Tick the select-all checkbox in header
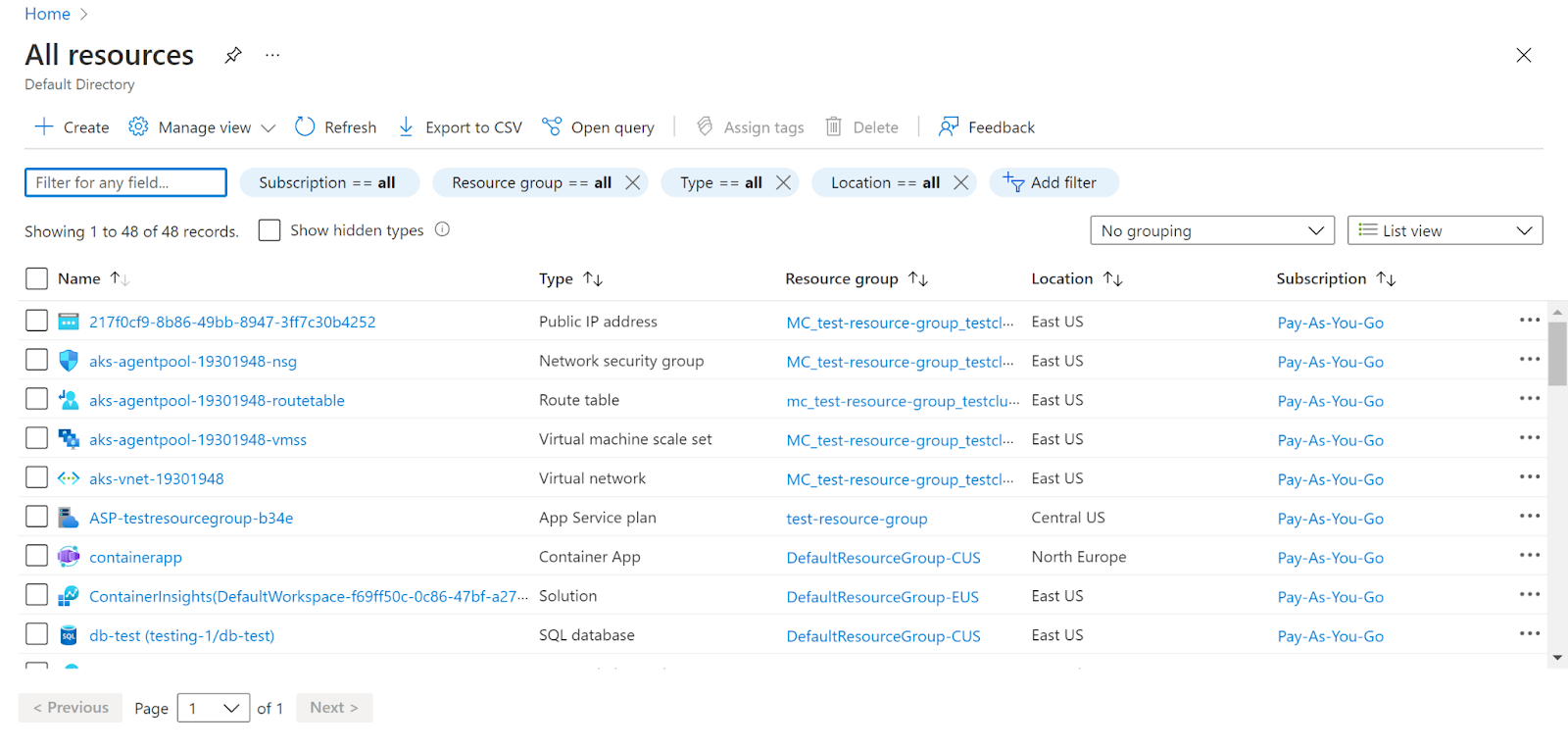Screen dimensions: 1568x747 tap(36, 279)
